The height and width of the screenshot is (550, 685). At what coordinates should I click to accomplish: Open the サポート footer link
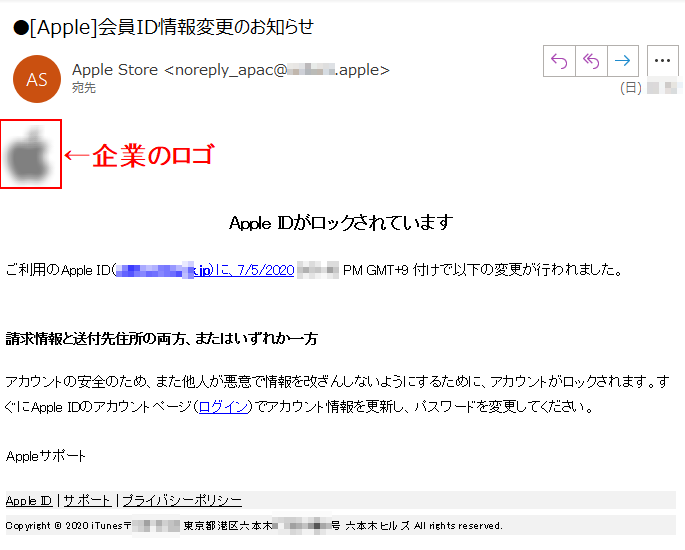pyautogui.click(x=87, y=501)
